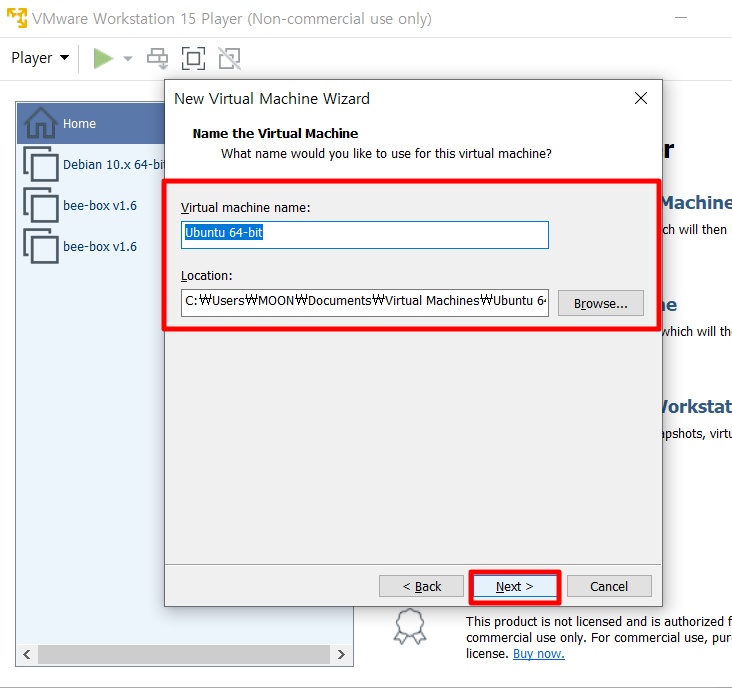Click the sidebar scroll left arrow
732x688 pixels.
[x=27, y=654]
